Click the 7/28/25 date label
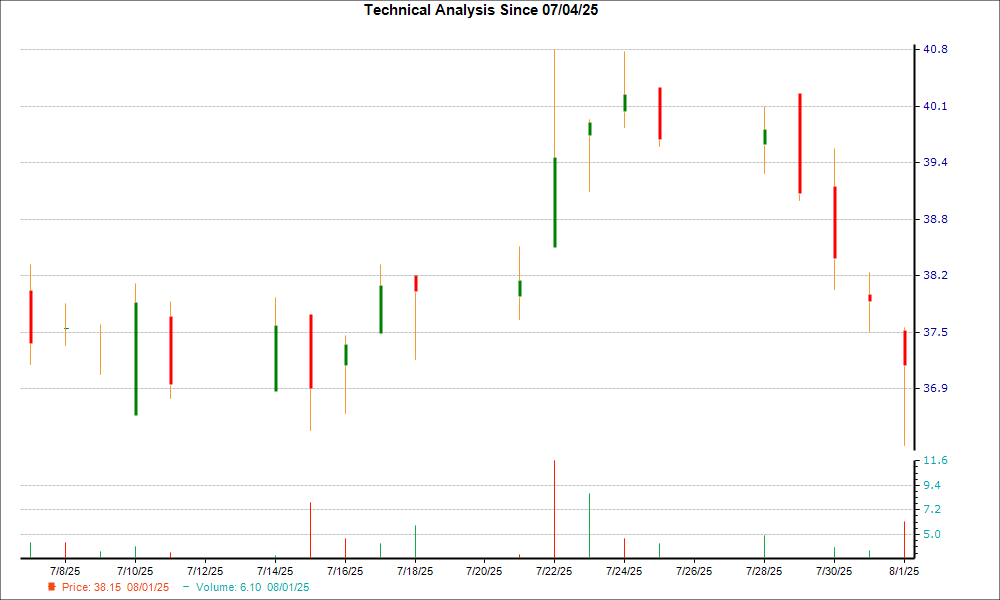 [x=764, y=571]
